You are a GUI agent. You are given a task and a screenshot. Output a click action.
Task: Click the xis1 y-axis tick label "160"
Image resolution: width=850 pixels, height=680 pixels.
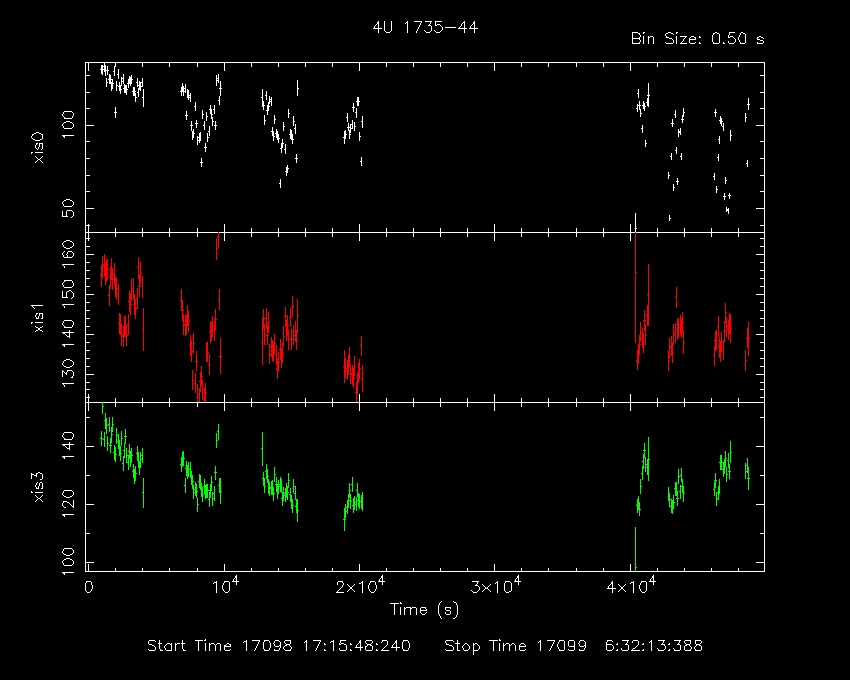pyautogui.click(x=68, y=254)
